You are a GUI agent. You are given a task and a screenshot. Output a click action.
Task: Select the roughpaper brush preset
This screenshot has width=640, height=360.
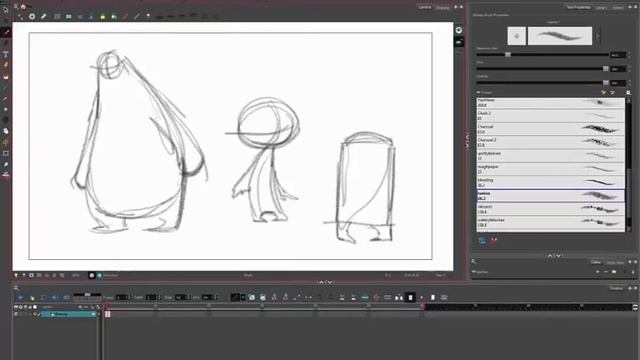[x=551, y=169]
